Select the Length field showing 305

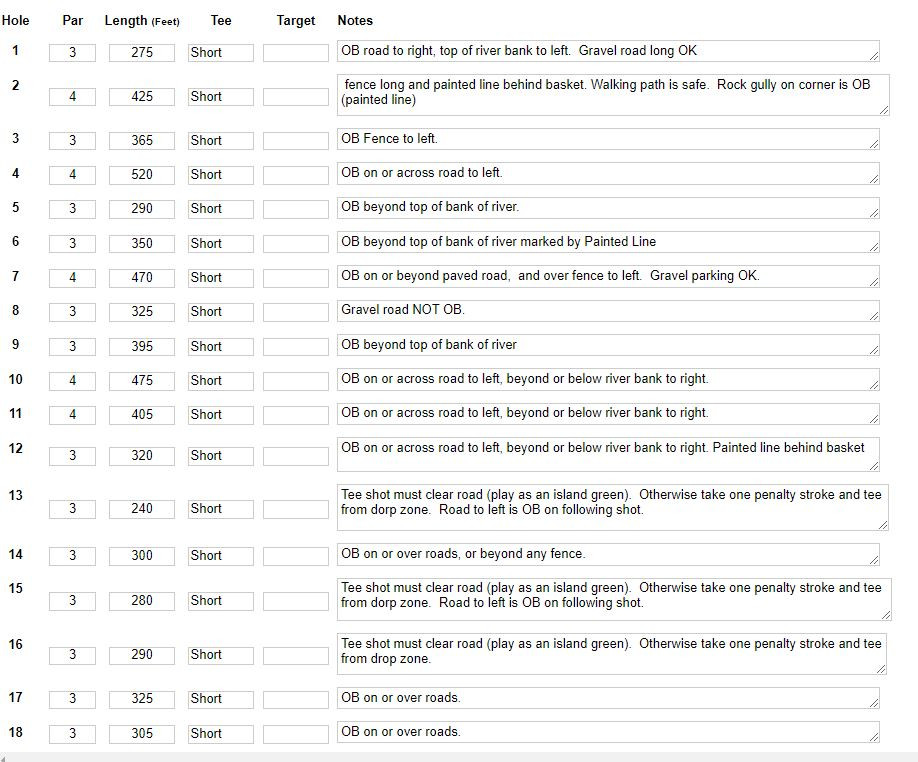point(142,734)
